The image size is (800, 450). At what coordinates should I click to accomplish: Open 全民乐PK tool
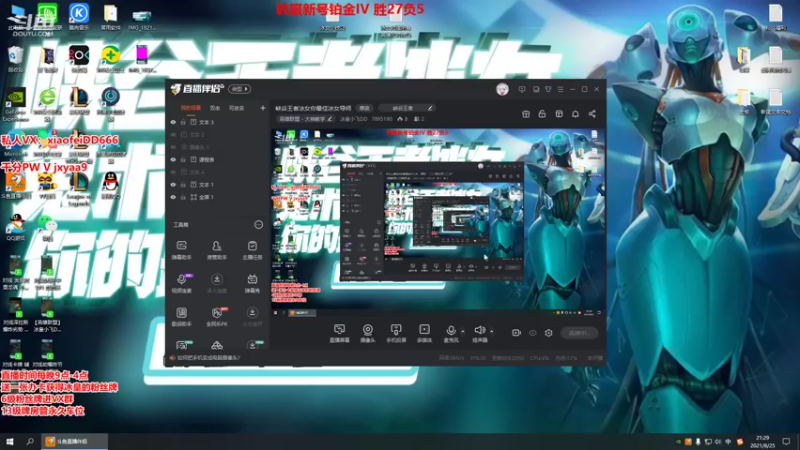tap(217, 316)
